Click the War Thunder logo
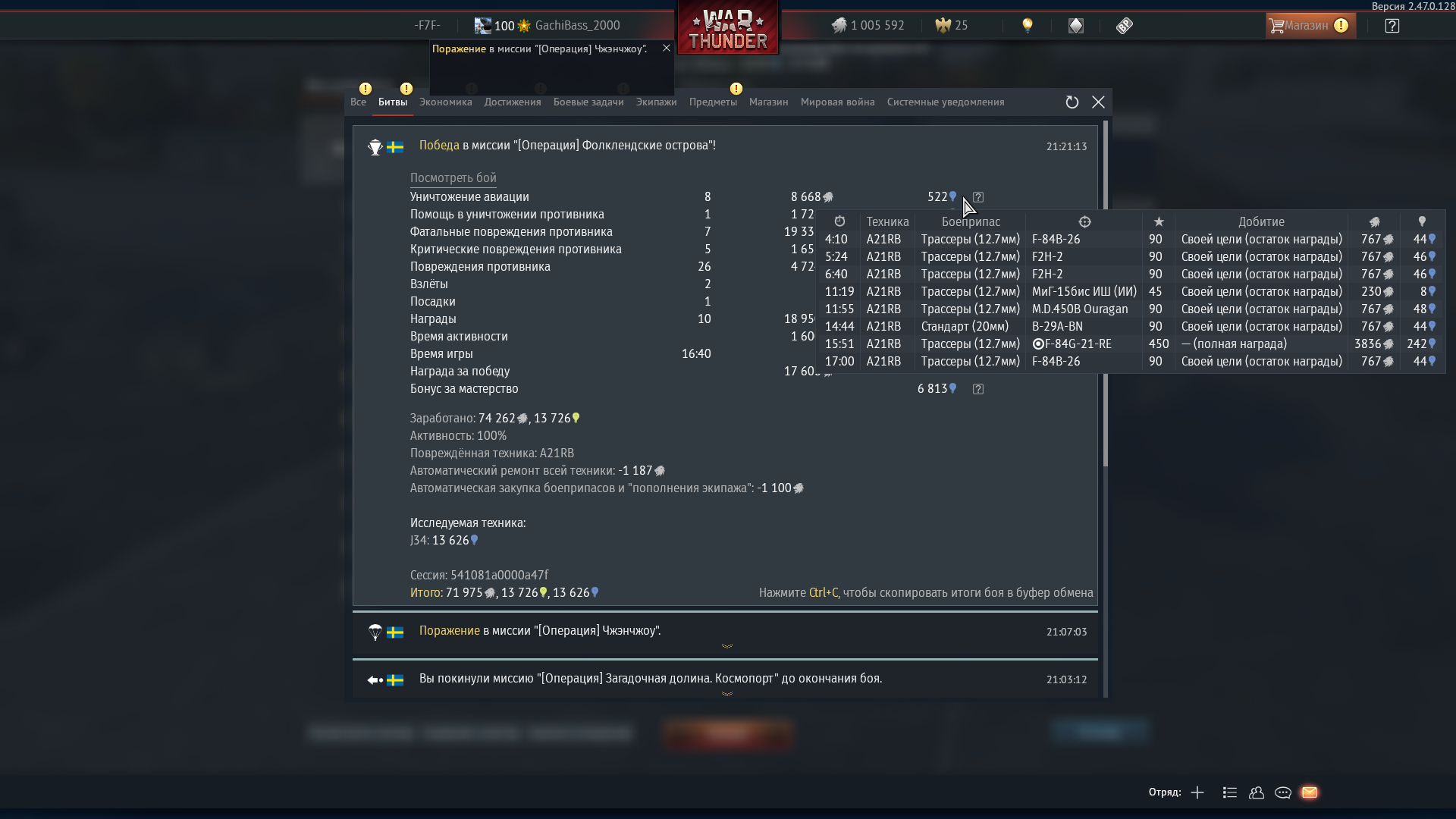 728,28
